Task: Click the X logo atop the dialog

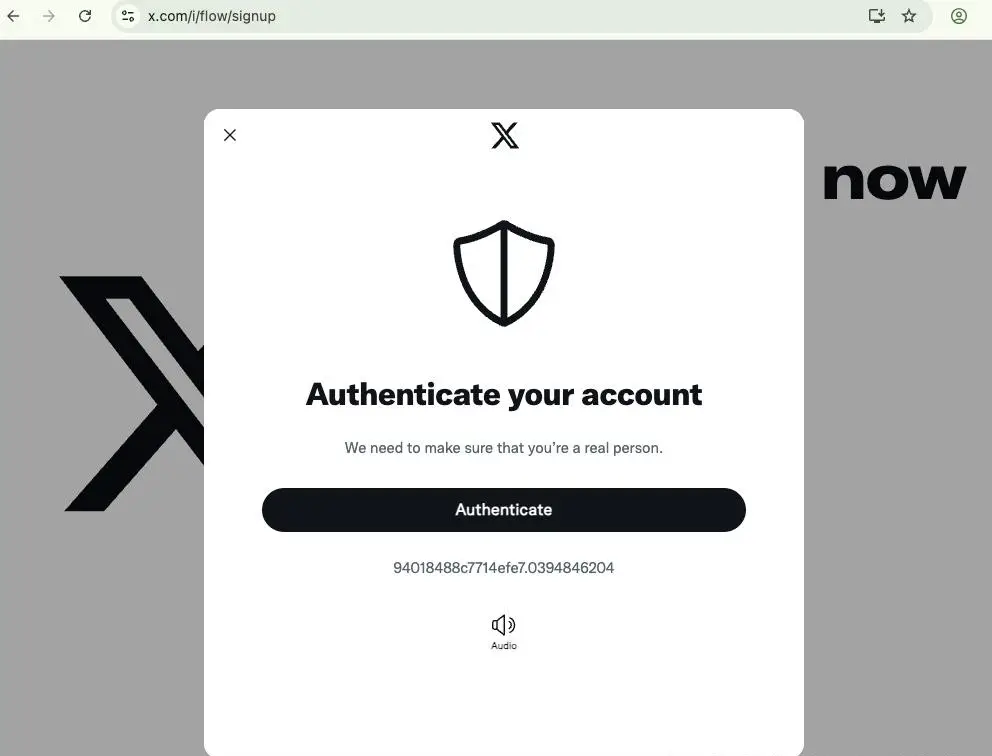Action: point(504,135)
